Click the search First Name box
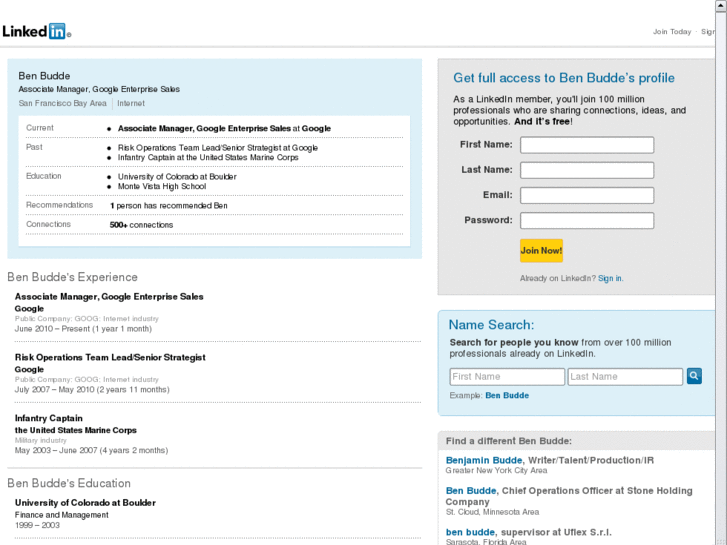Image resolution: width=727 pixels, height=545 pixels. point(507,377)
